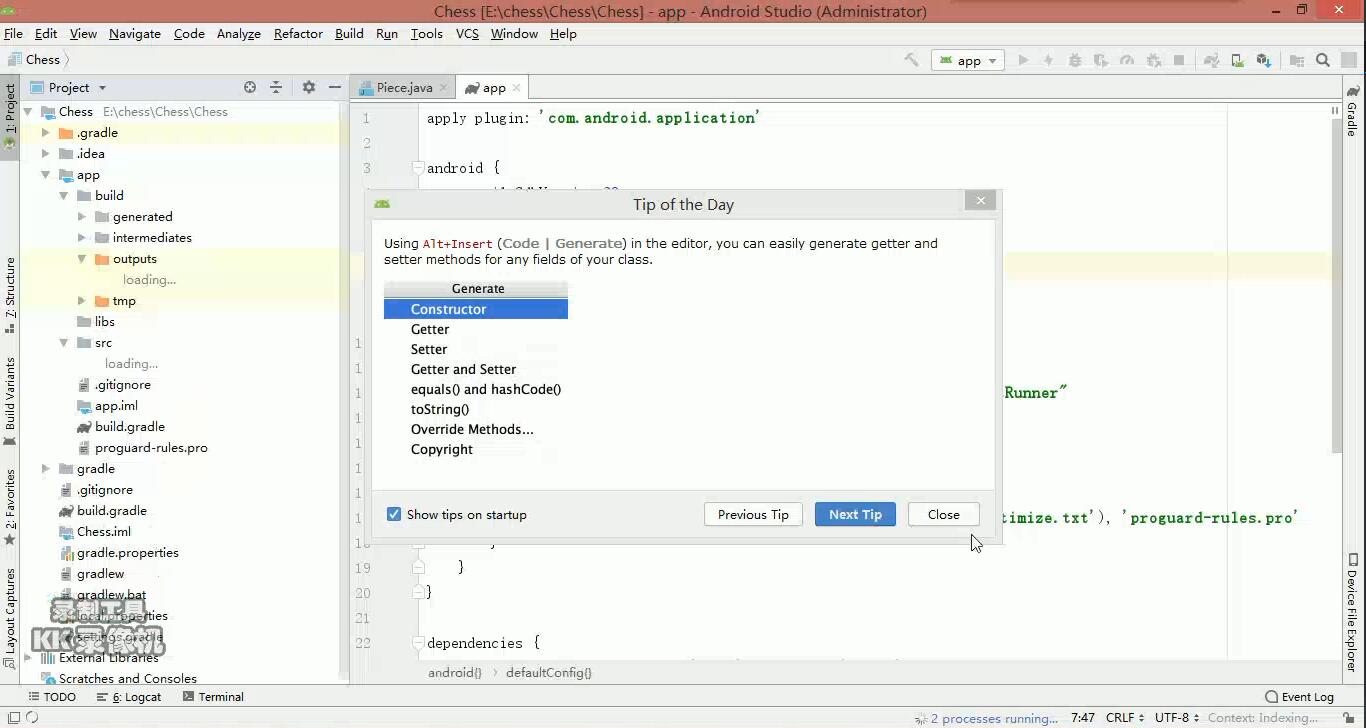Click the Profile app gauge icon
Viewport: 1366px width, 728px height.
click(1127, 60)
